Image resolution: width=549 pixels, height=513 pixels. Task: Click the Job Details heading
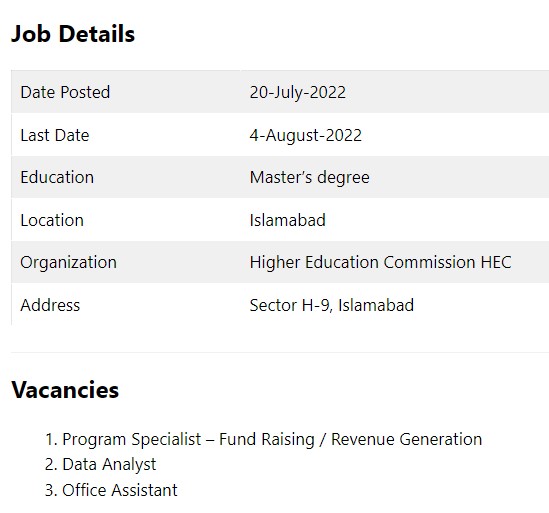pyautogui.click(x=73, y=34)
